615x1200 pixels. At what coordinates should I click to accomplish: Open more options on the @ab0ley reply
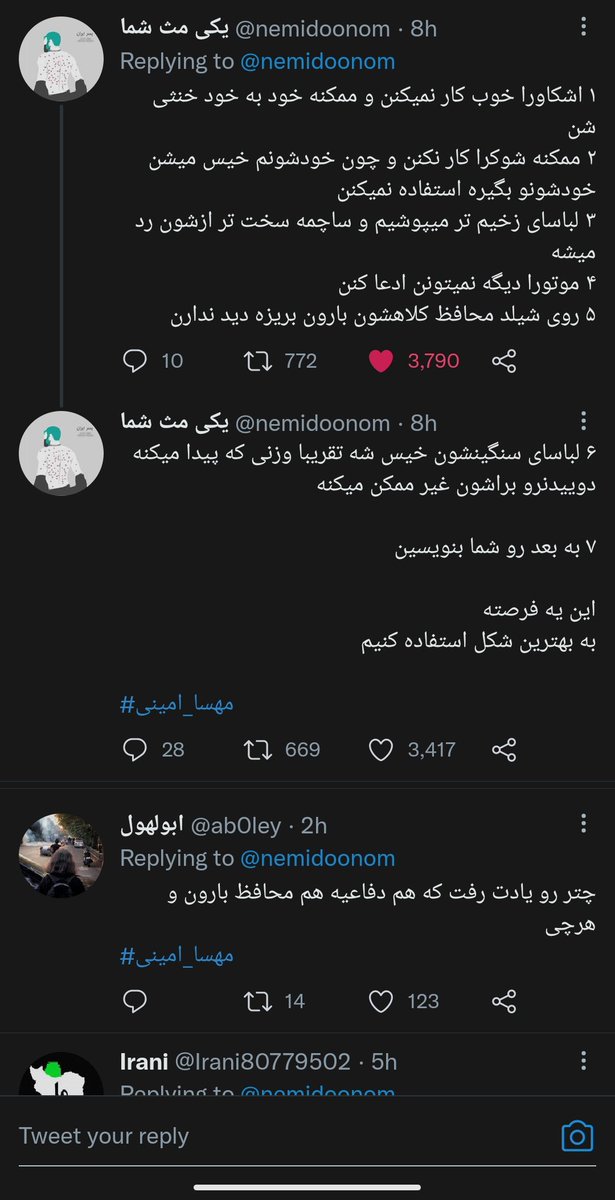click(x=584, y=824)
